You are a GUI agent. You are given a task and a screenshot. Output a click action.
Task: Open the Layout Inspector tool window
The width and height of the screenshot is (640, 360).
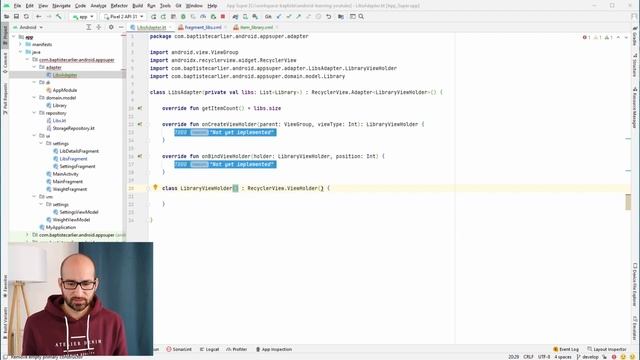pyautogui.click(x=607, y=349)
